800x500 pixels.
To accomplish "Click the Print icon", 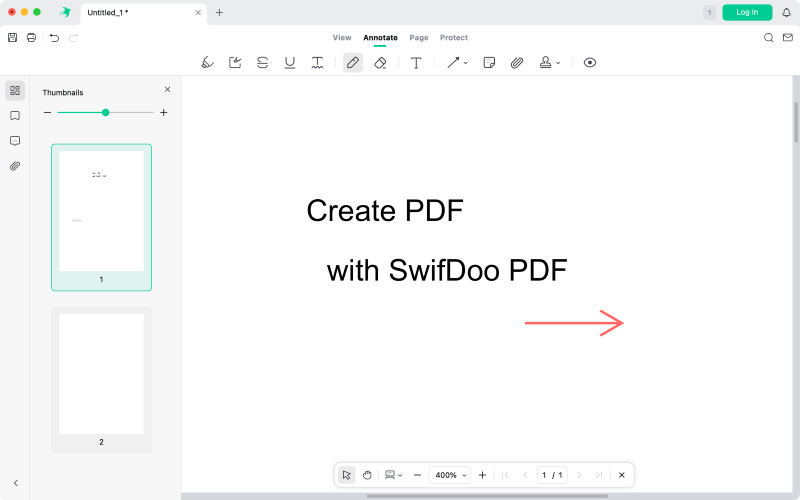I will click(31, 37).
